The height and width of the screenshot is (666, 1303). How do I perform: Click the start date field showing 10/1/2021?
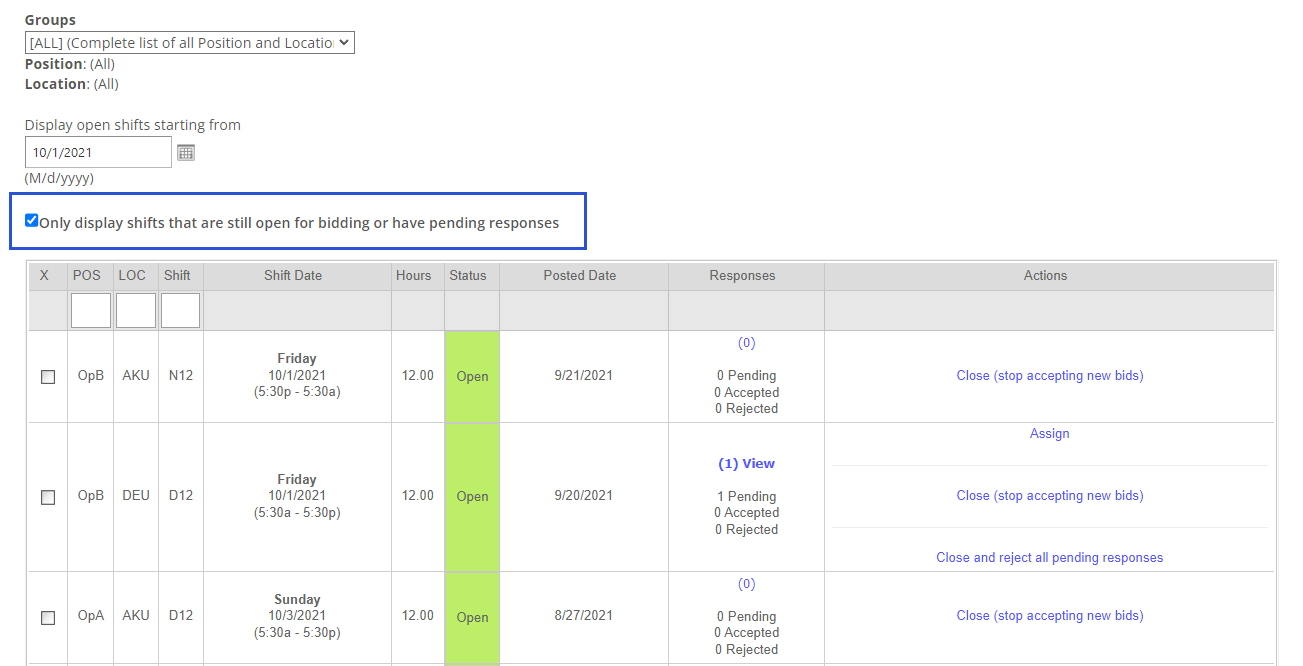[x=97, y=152]
